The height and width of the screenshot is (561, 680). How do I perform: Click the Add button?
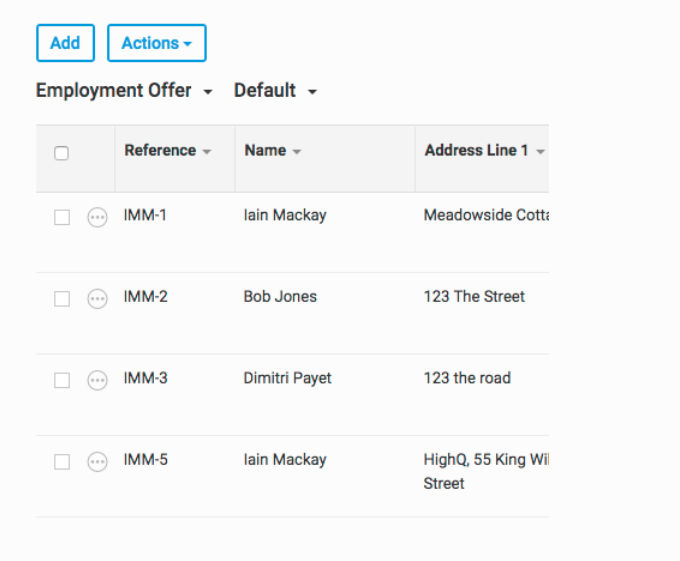65,43
